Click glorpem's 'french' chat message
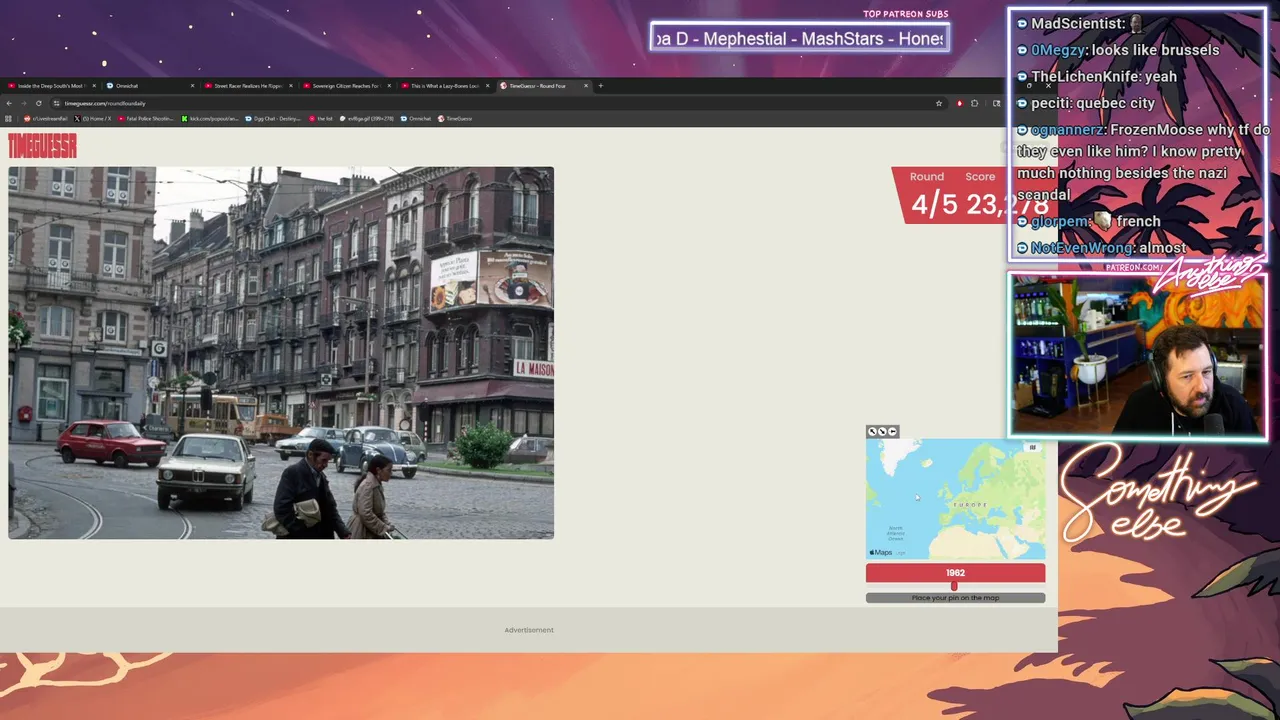 [1088, 221]
